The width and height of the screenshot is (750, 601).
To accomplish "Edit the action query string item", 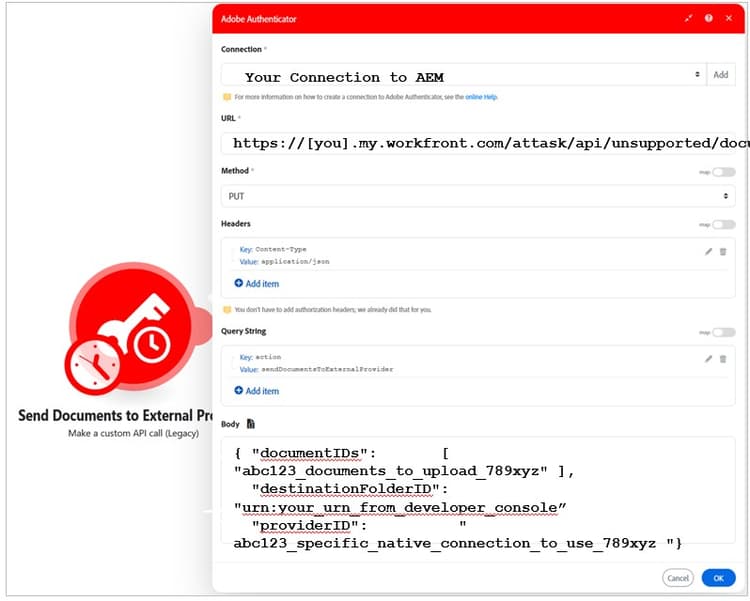I will [x=708, y=359].
